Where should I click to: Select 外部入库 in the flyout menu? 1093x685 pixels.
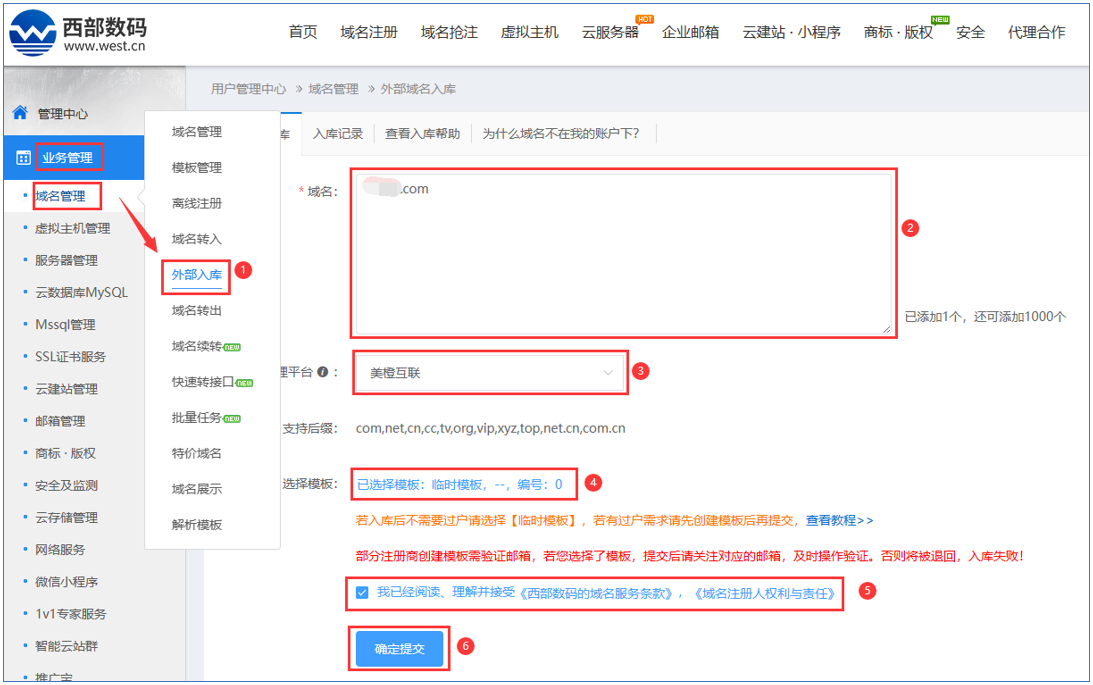click(x=197, y=274)
